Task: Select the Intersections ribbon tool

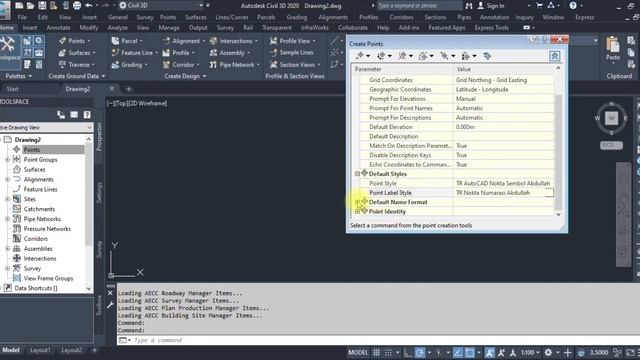Action: [x=233, y=41]
